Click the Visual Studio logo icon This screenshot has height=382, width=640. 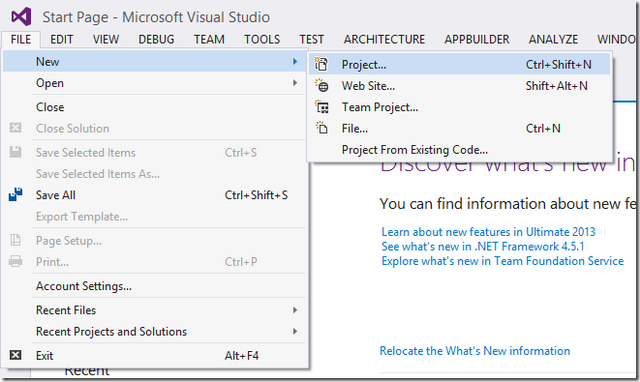[x=21, y=17]
